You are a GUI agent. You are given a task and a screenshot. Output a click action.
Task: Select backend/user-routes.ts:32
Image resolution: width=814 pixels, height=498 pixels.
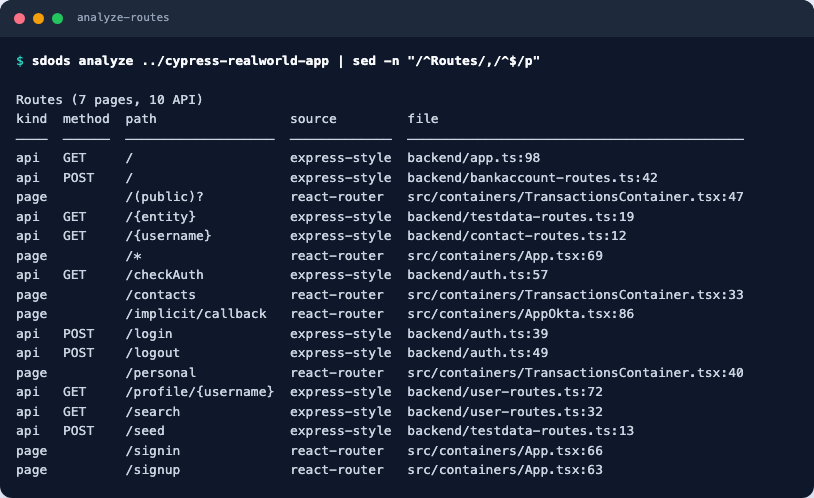pyautogui.click(x=505, y=411)
